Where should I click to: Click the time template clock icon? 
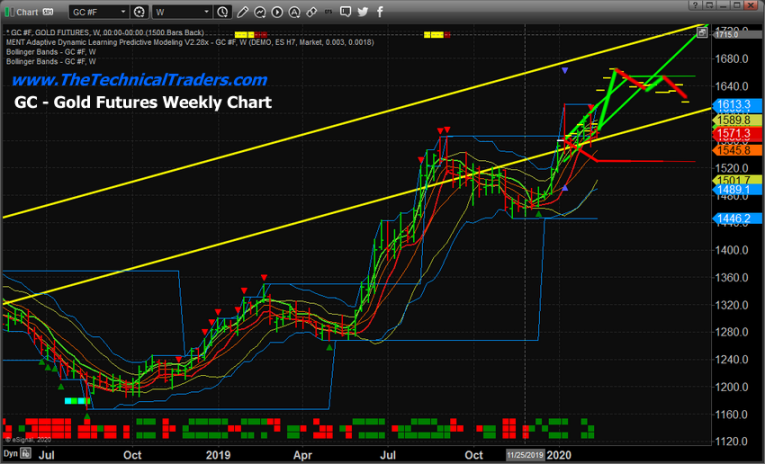coord(224,13)
